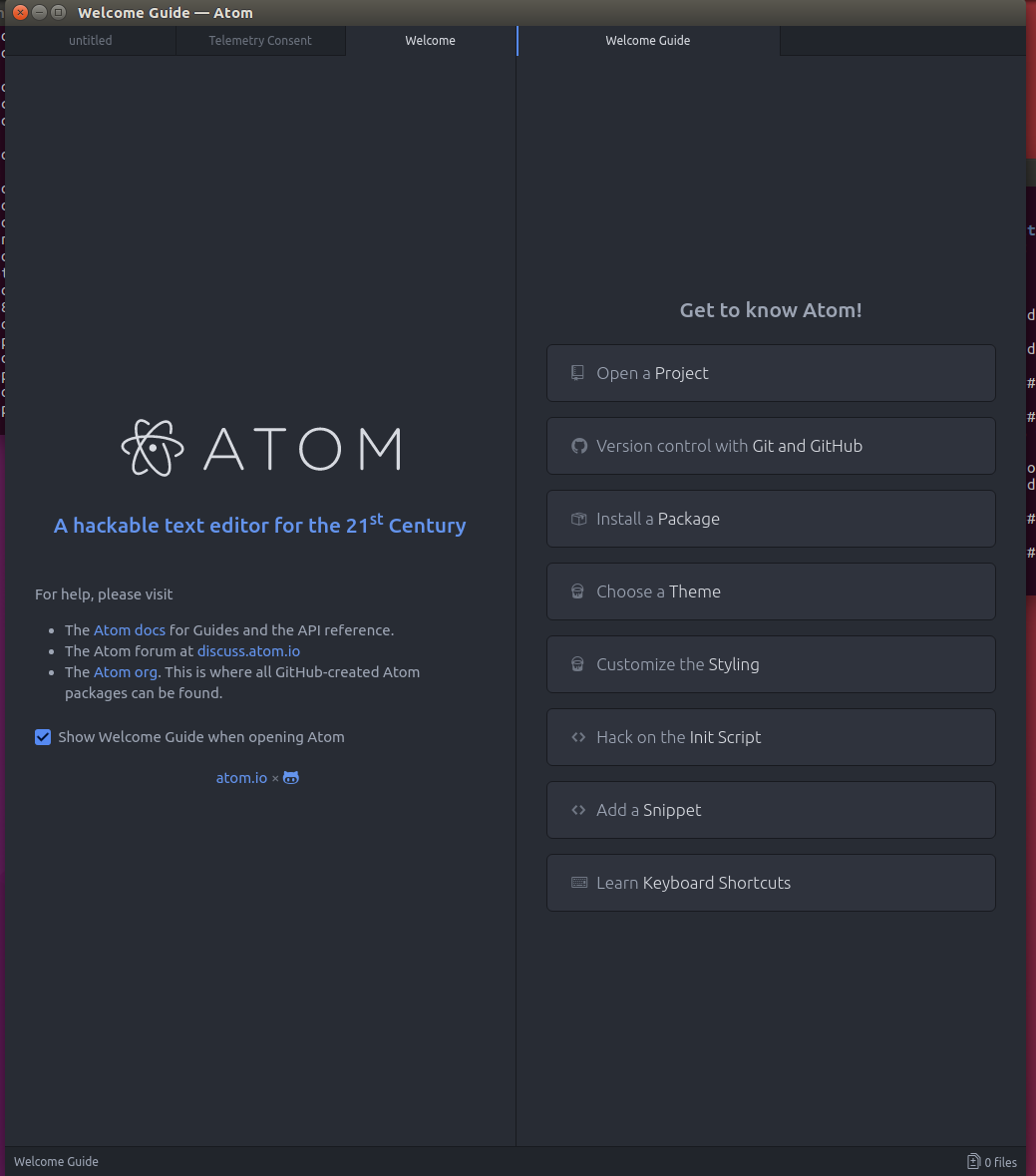
Task: Click the paint bucket icon beside Choose a Theme
Action: pyautogui.click(x=577, y=591)
